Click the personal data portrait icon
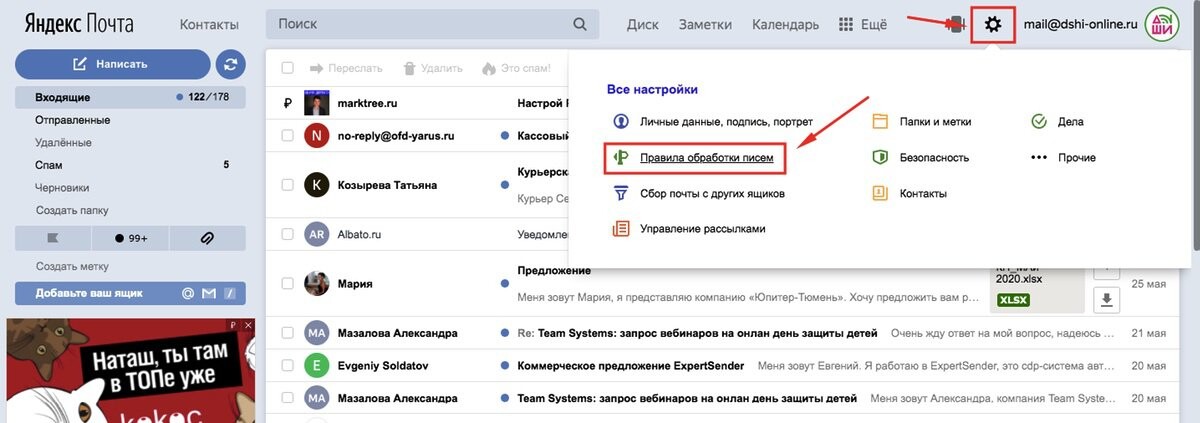 pos(621,122)
